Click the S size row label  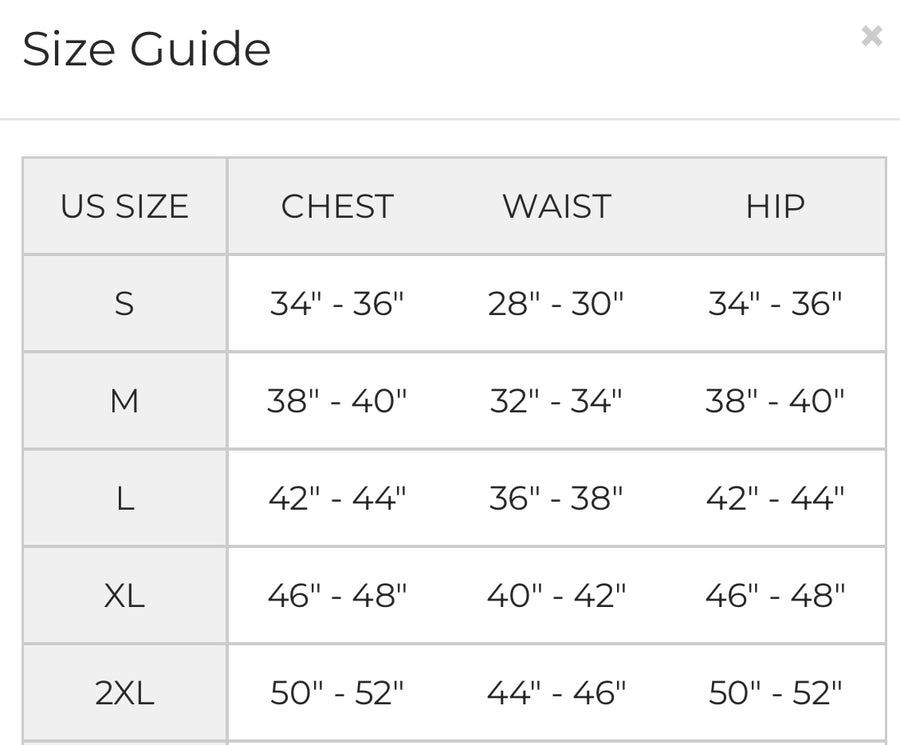point(125,304)
